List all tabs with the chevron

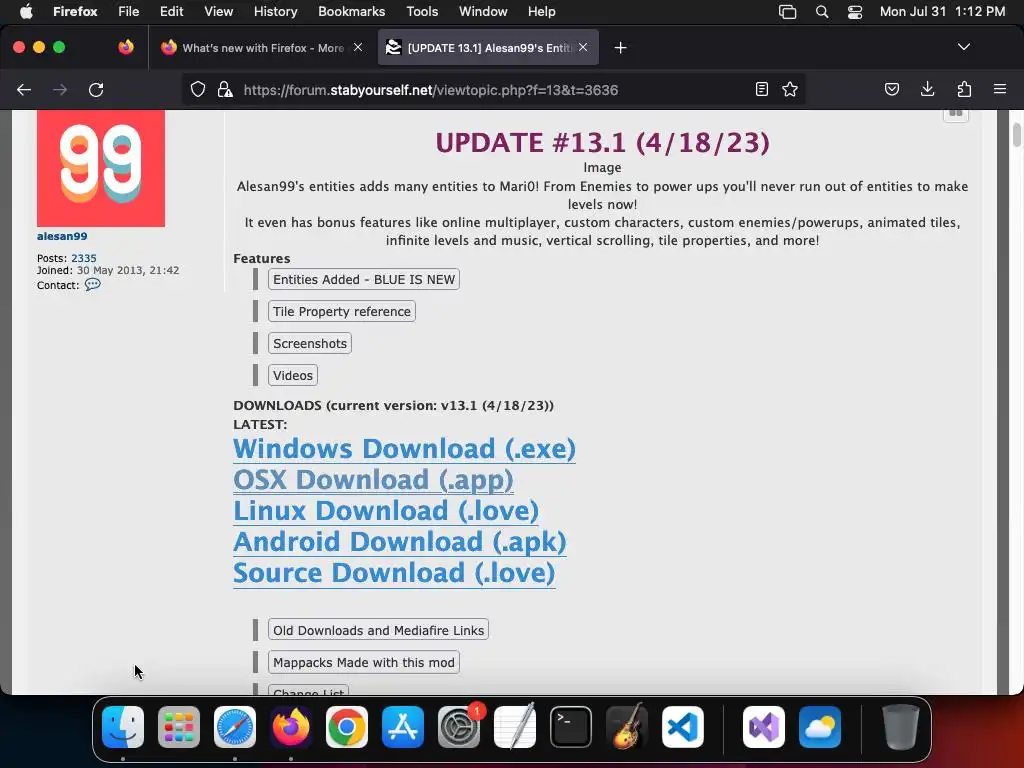coord(964,47)
